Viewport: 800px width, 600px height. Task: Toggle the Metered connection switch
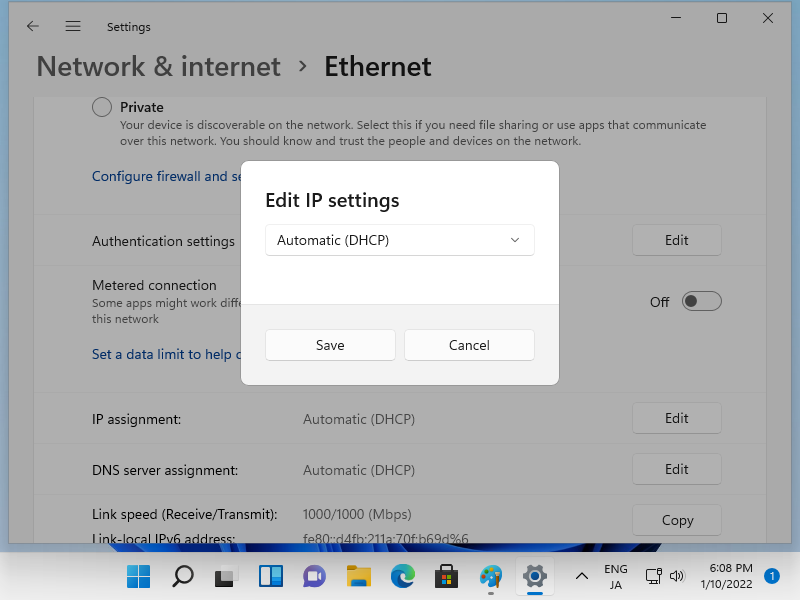click(x=701, y=301)
